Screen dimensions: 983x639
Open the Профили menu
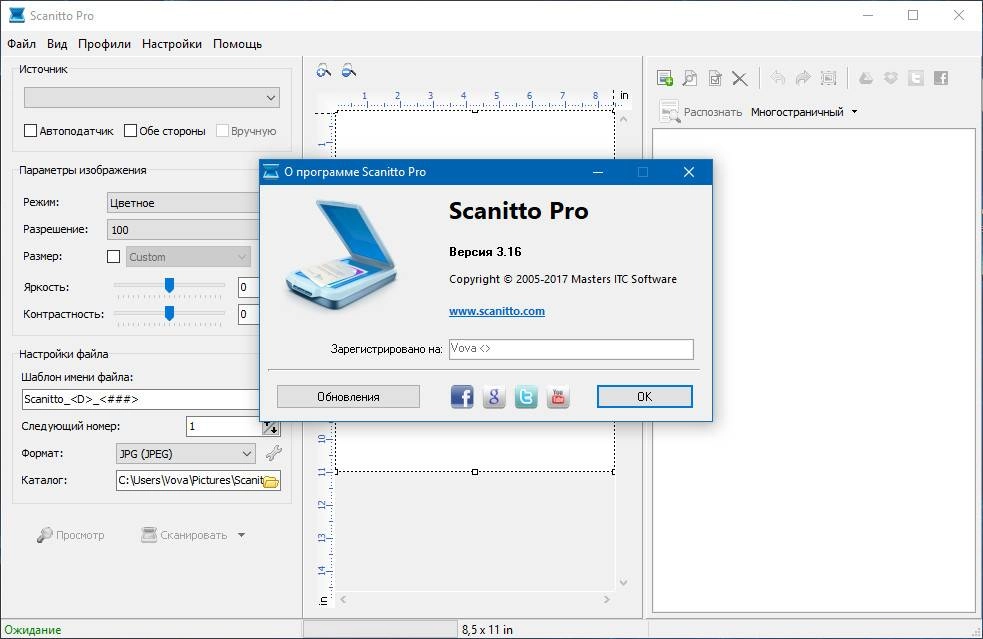coord(105,44)
